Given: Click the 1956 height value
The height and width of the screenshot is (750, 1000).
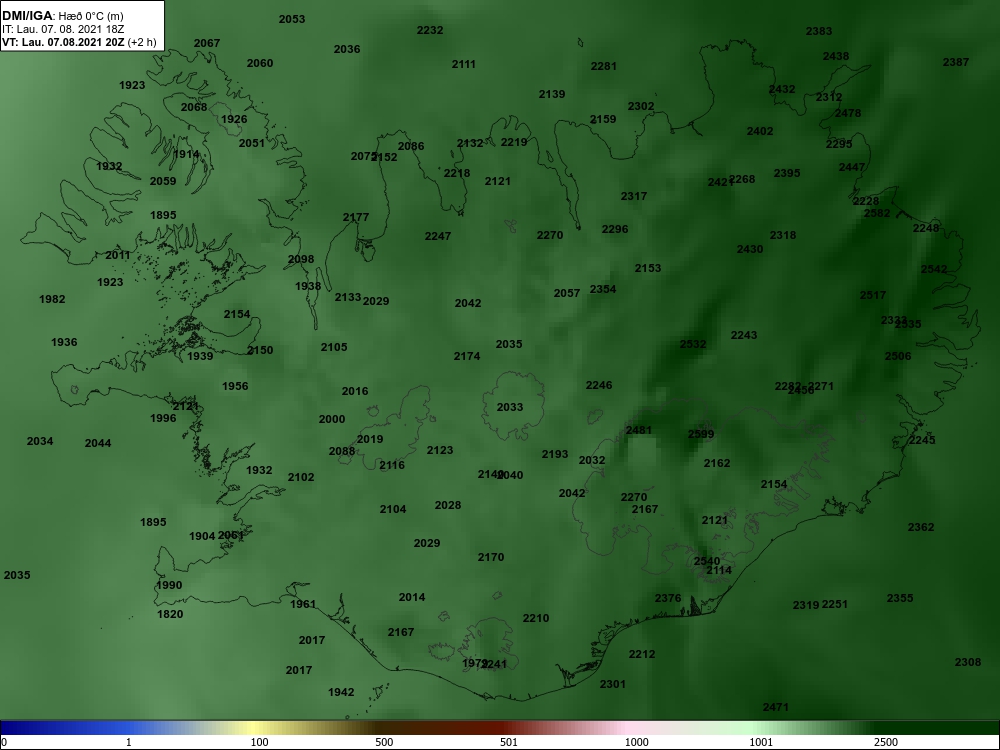Looking at the screenshot, I should (x=235, y=386).
